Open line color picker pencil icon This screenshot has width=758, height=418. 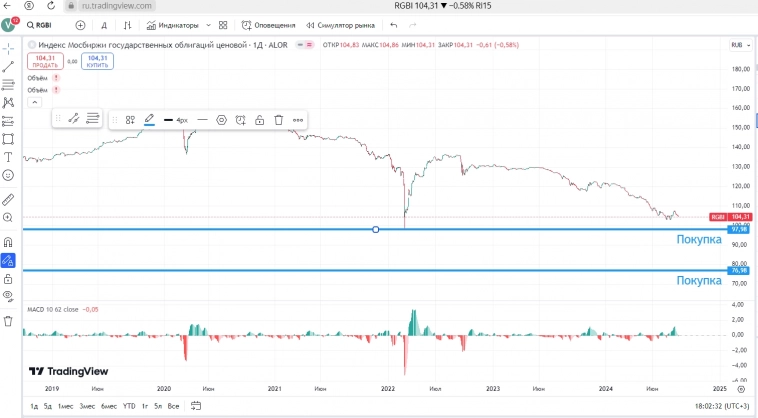click(x=149, y=120)
